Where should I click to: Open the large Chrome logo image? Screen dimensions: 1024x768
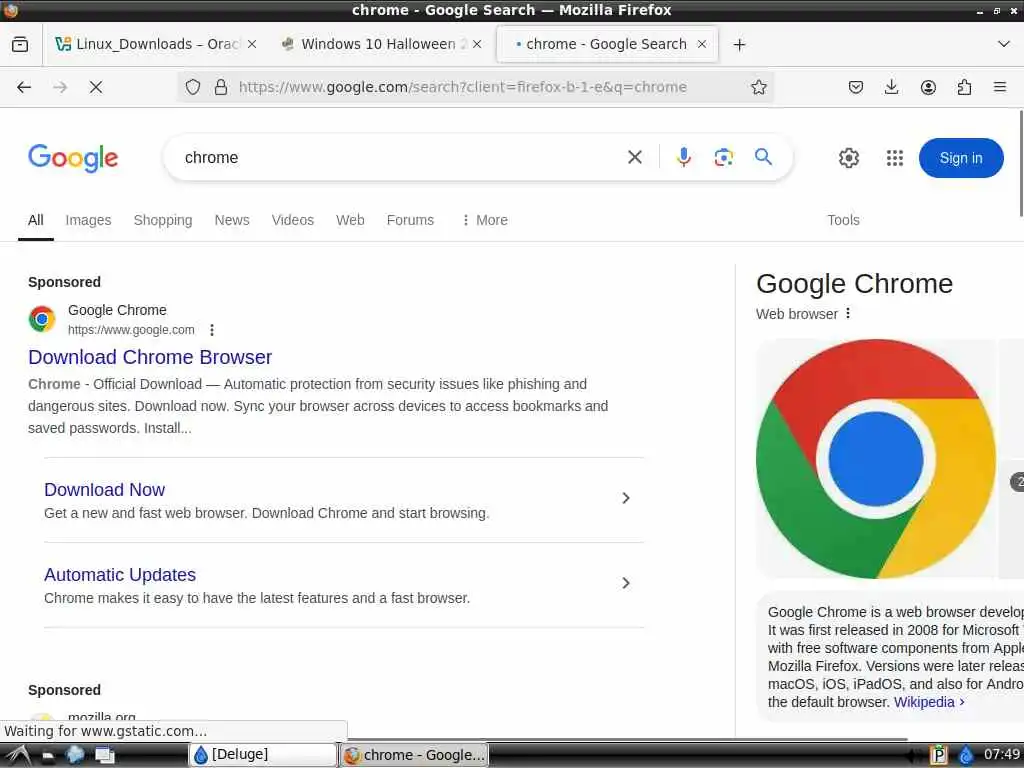[x=876, y=458]
